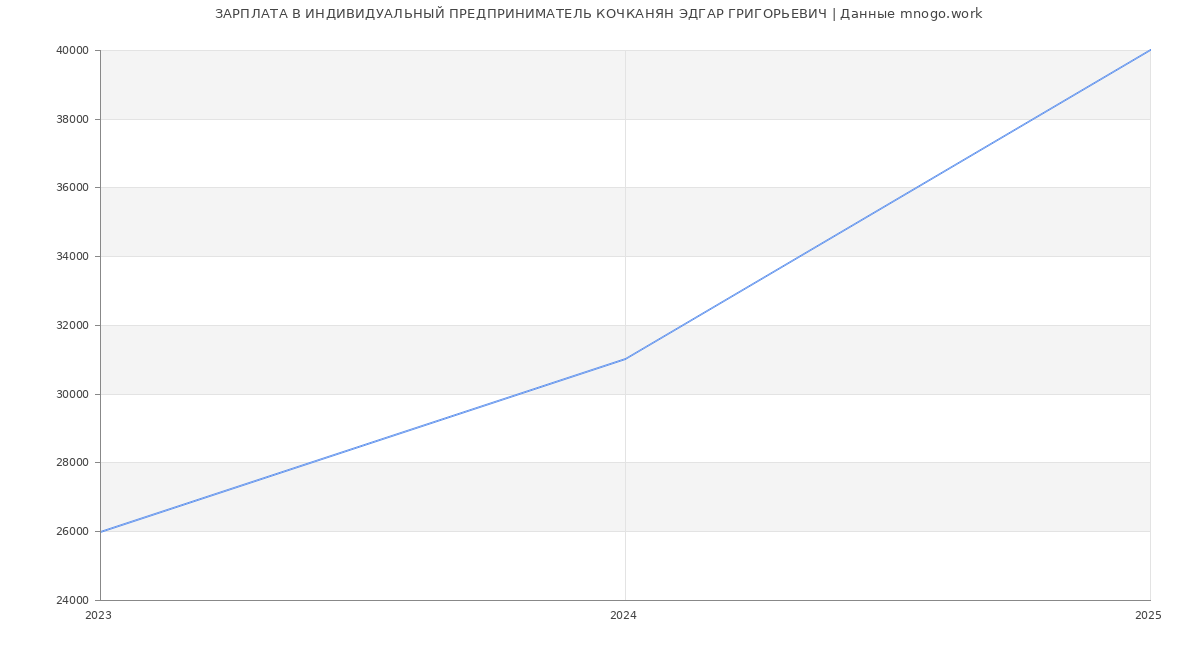Click the line segment between 2024 and 2025
This screenshot has height=650, width=1200.
click(x=887, y=205)
